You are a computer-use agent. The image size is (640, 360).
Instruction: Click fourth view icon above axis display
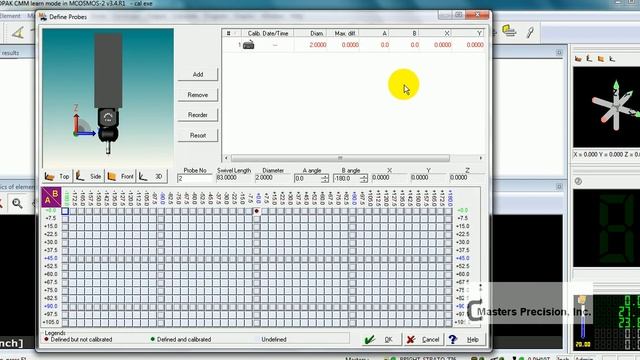(612, 59)
